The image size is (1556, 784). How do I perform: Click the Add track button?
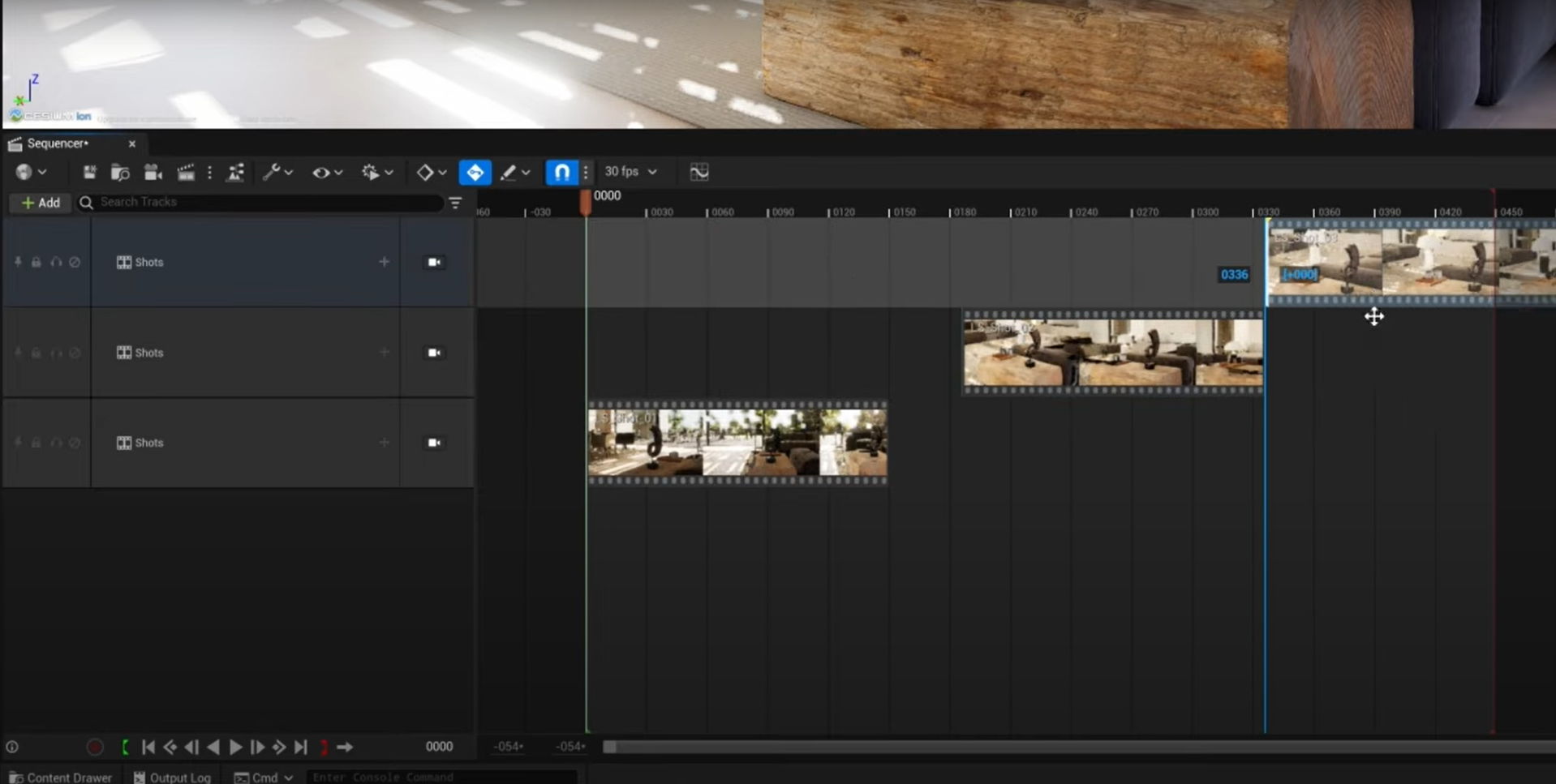pyautogui.click(x=41, y=203)
